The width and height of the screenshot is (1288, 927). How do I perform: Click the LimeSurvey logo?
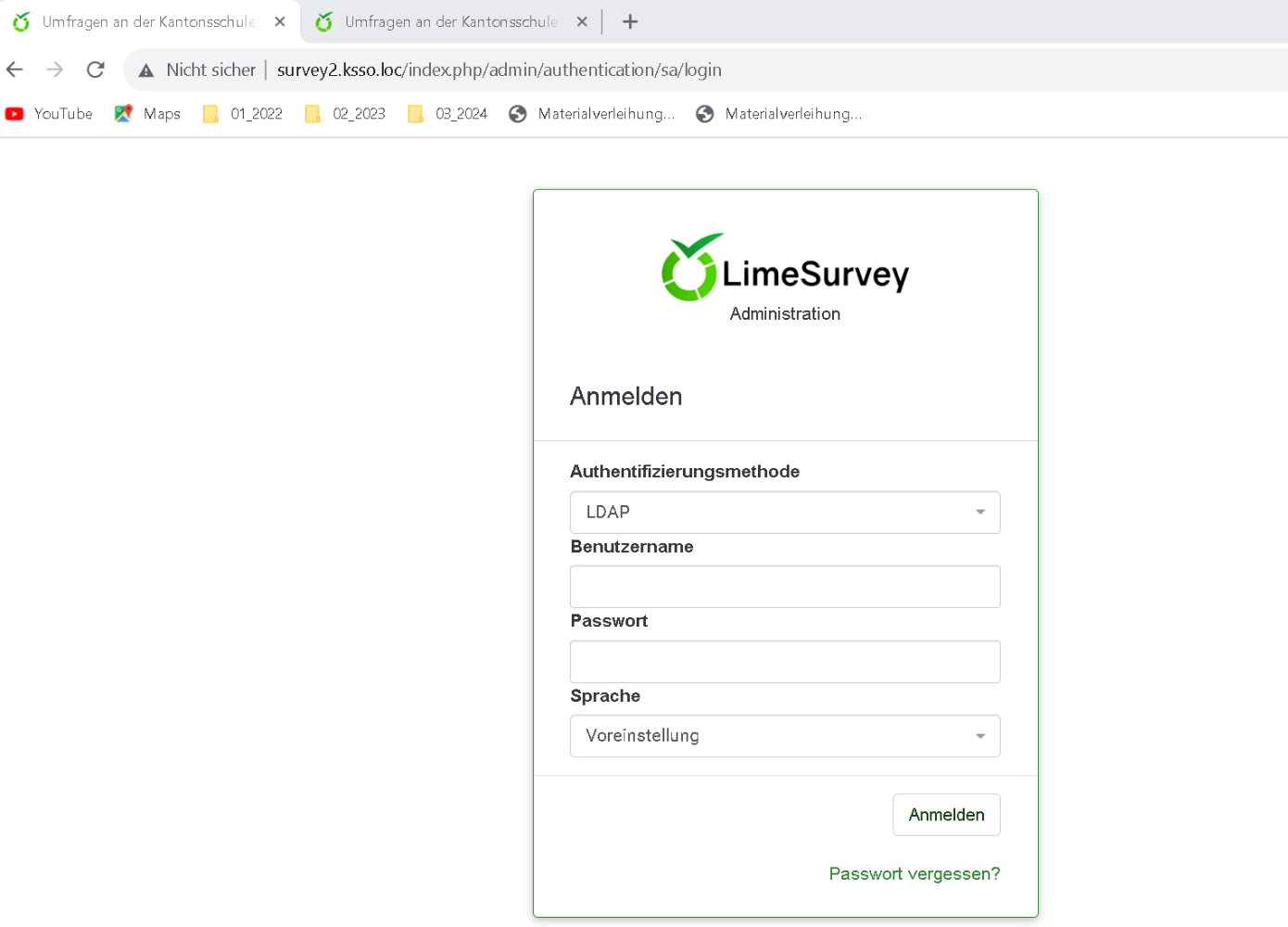[x=785, y=268]
